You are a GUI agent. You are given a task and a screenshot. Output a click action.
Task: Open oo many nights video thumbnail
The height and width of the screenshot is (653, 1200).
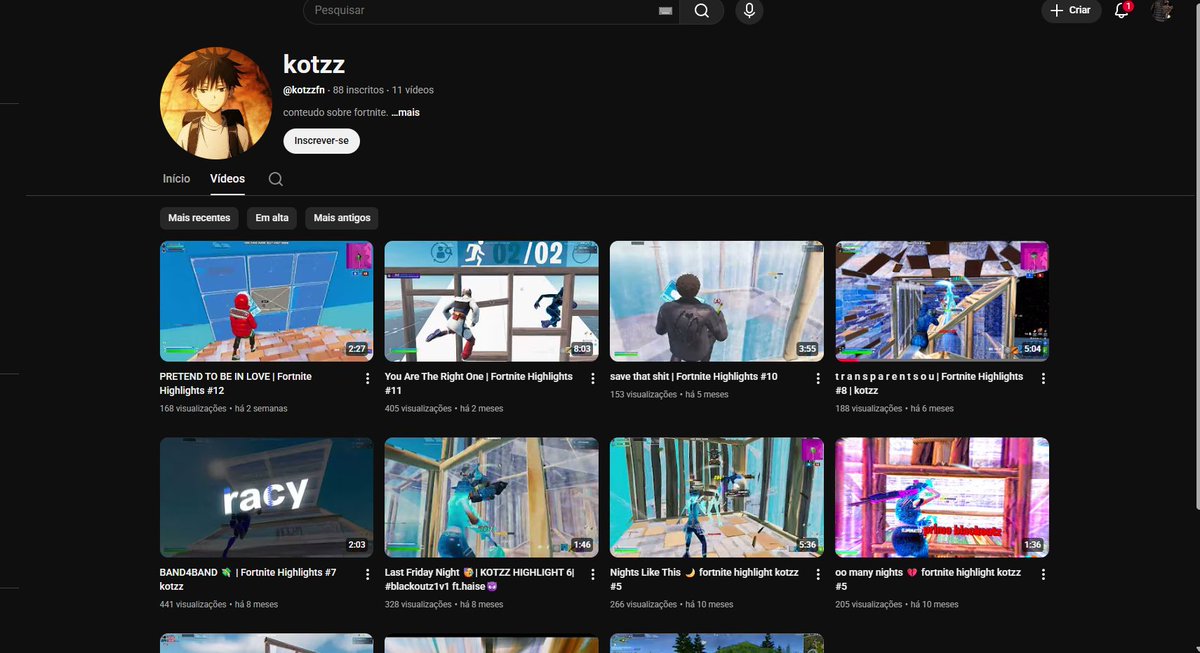tap(942, 497)
